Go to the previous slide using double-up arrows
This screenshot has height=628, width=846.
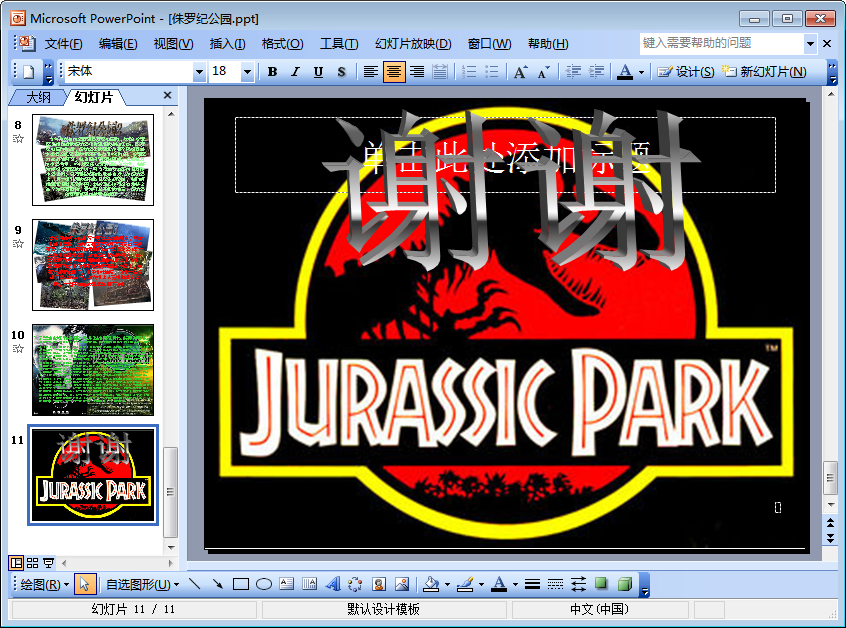point(830,522)
